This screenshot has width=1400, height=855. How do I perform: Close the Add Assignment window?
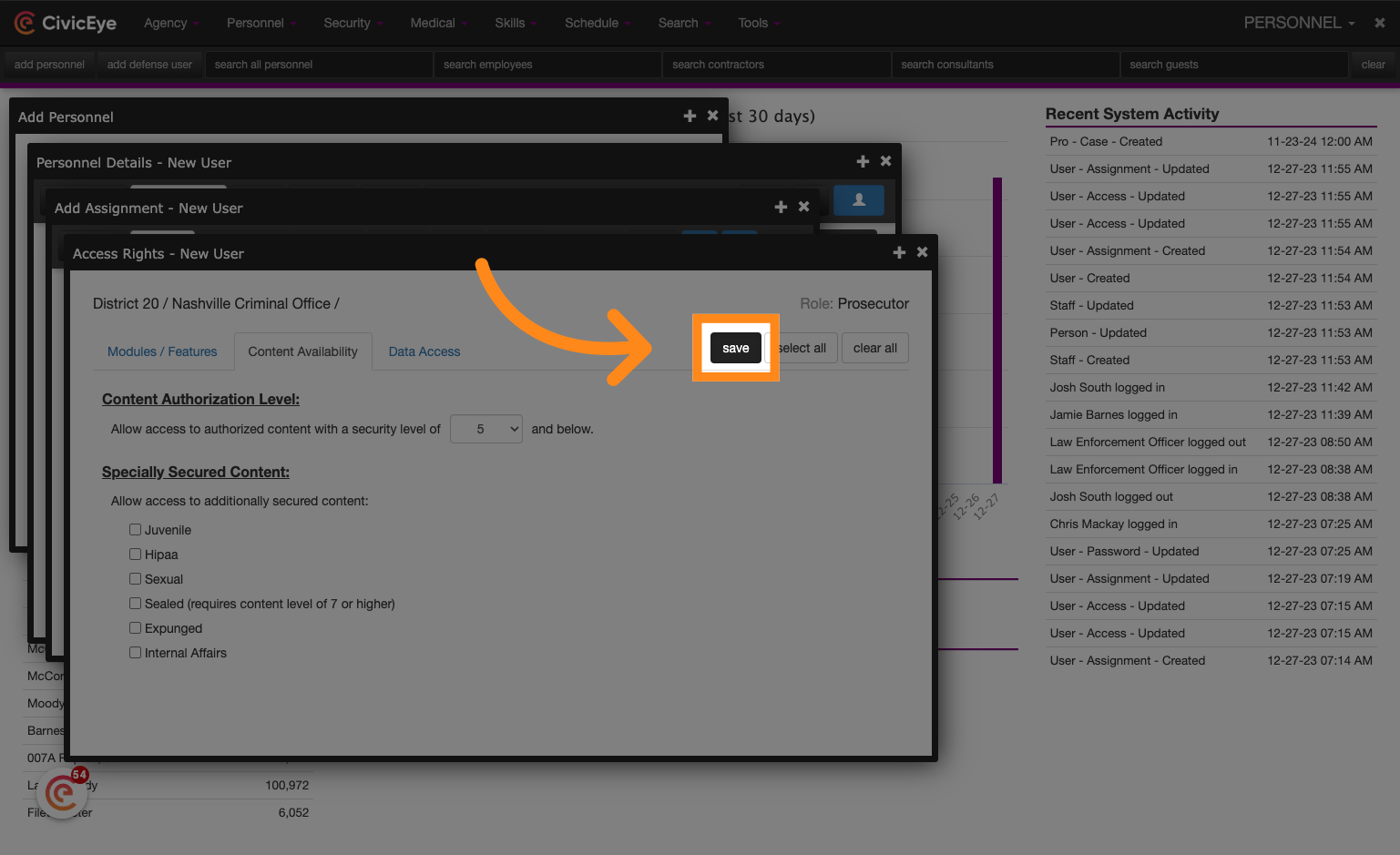[x=803, y=207]
